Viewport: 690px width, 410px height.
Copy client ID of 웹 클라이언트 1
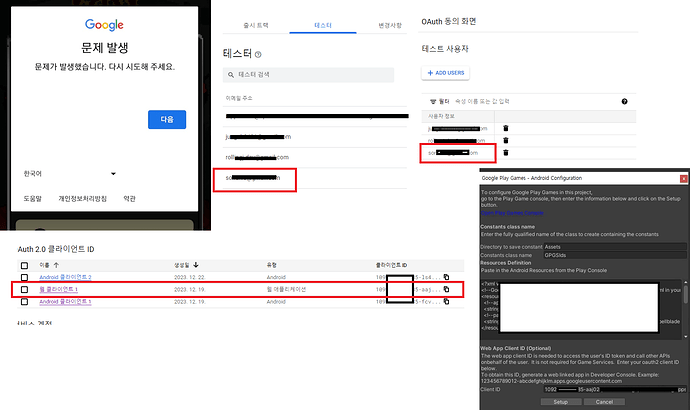click(447, 289)
